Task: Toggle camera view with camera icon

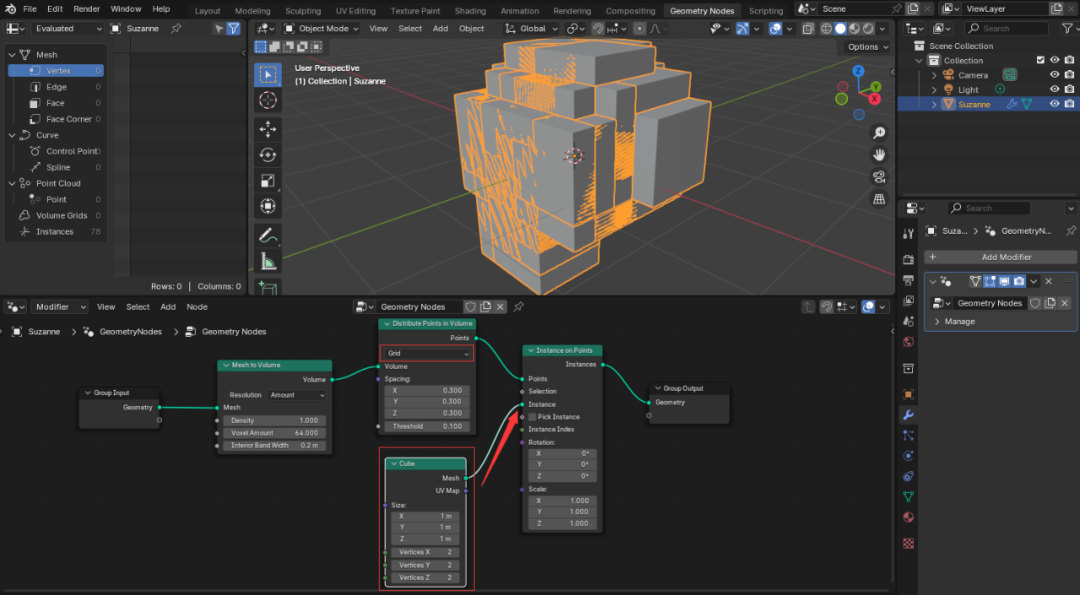Action: coord(879,177)
